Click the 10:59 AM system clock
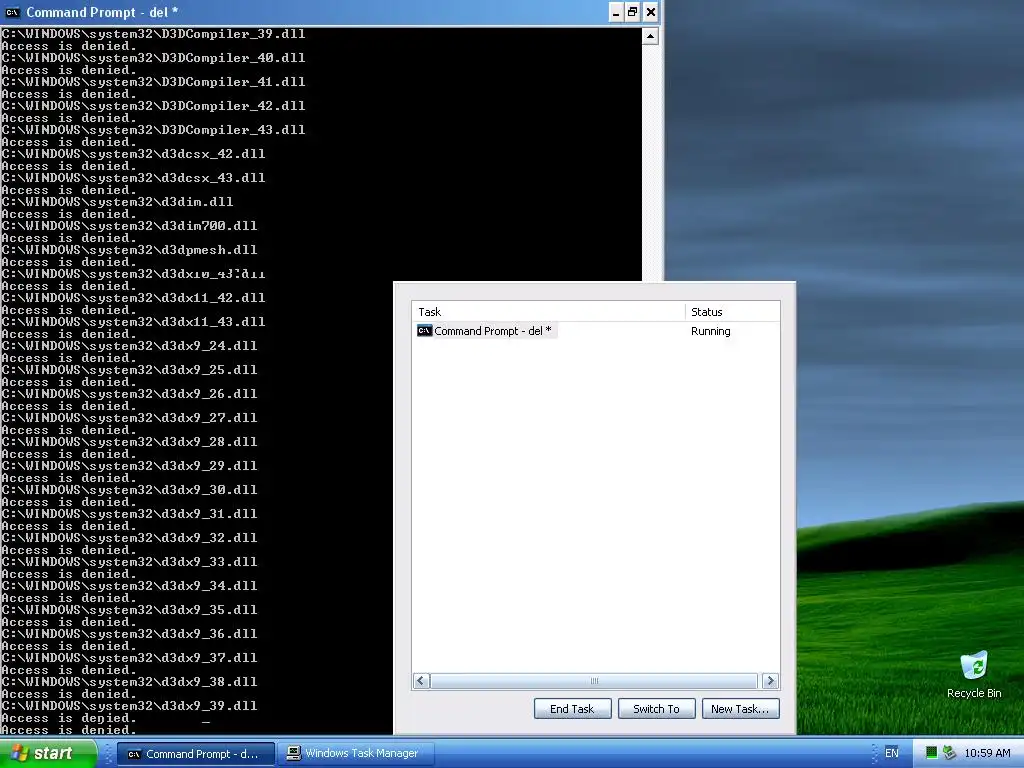Viewport: 1024px width, 768px height. point(987,753)
